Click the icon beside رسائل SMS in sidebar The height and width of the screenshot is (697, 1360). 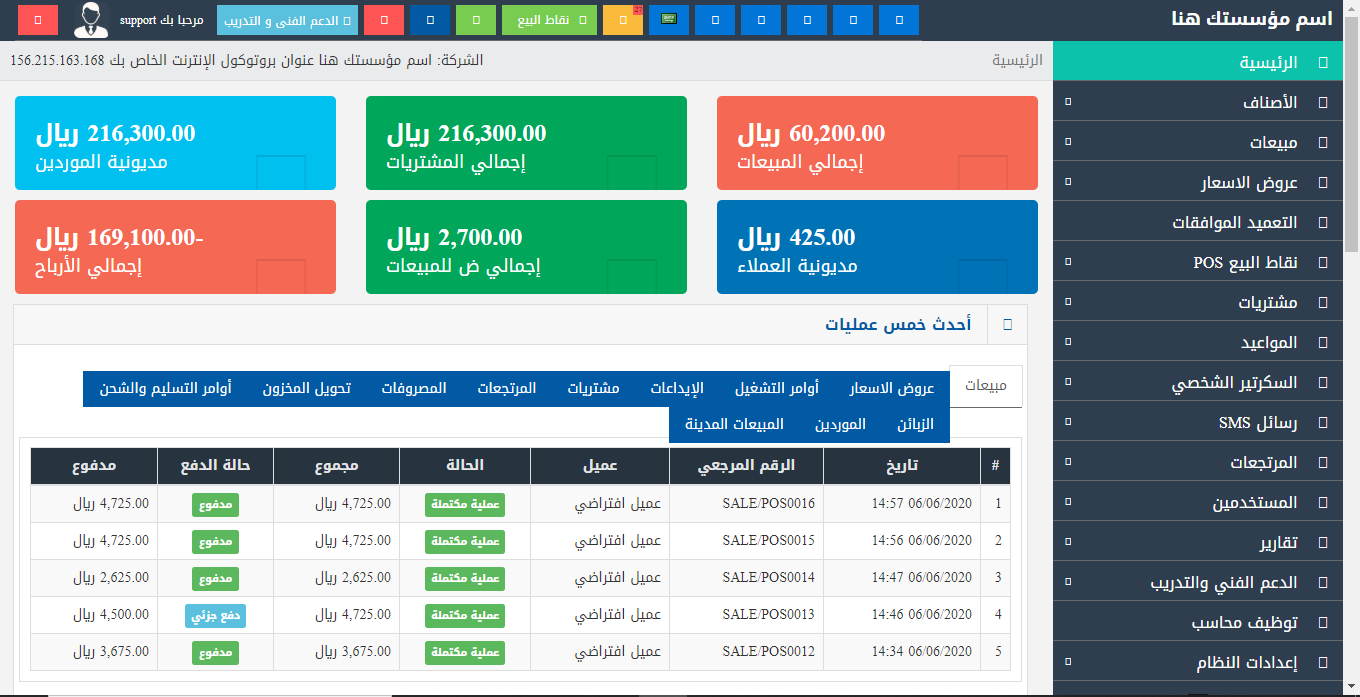click(x=1323, y=422)
